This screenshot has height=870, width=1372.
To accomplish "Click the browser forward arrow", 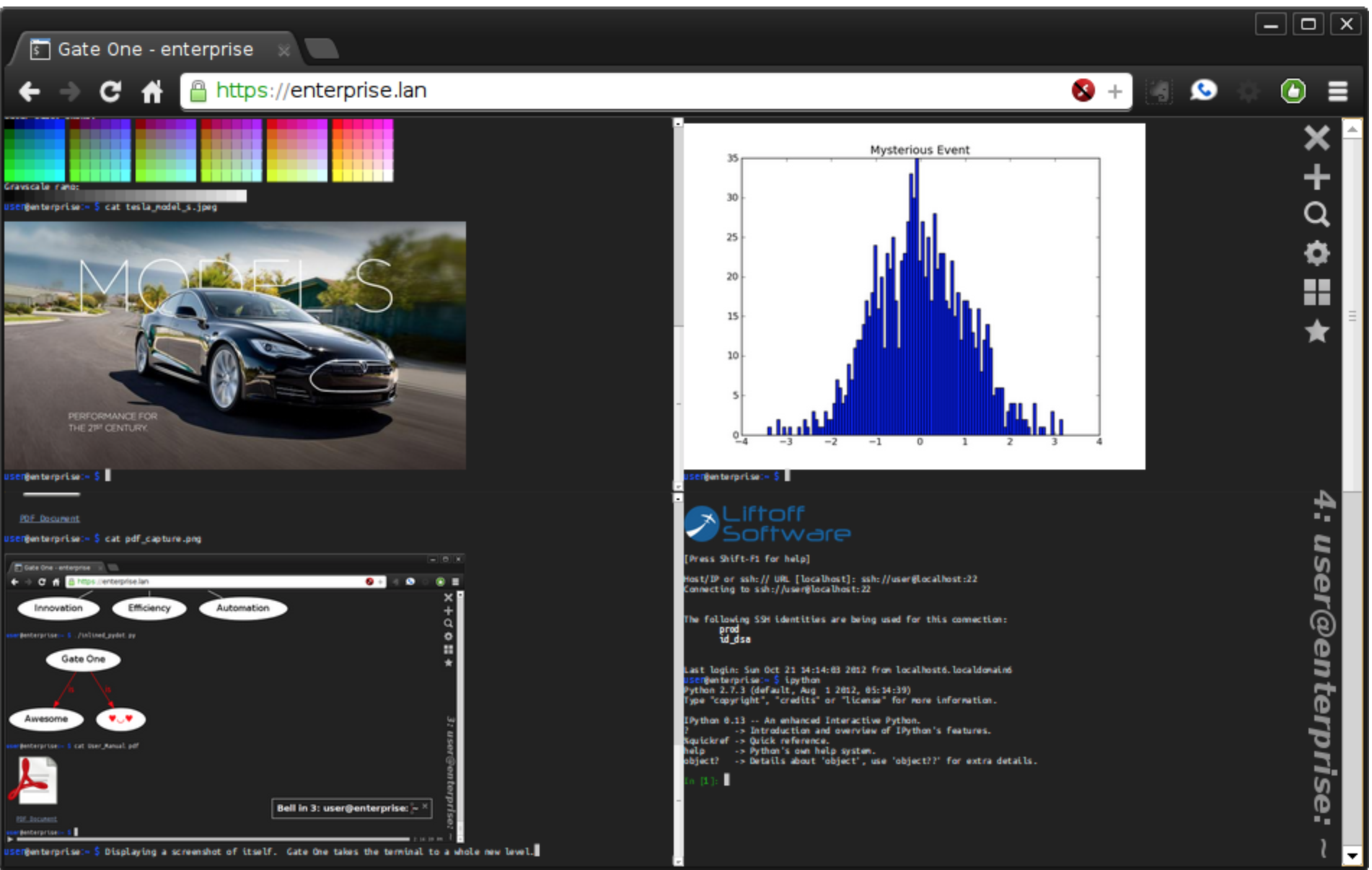I will [70, 92].
